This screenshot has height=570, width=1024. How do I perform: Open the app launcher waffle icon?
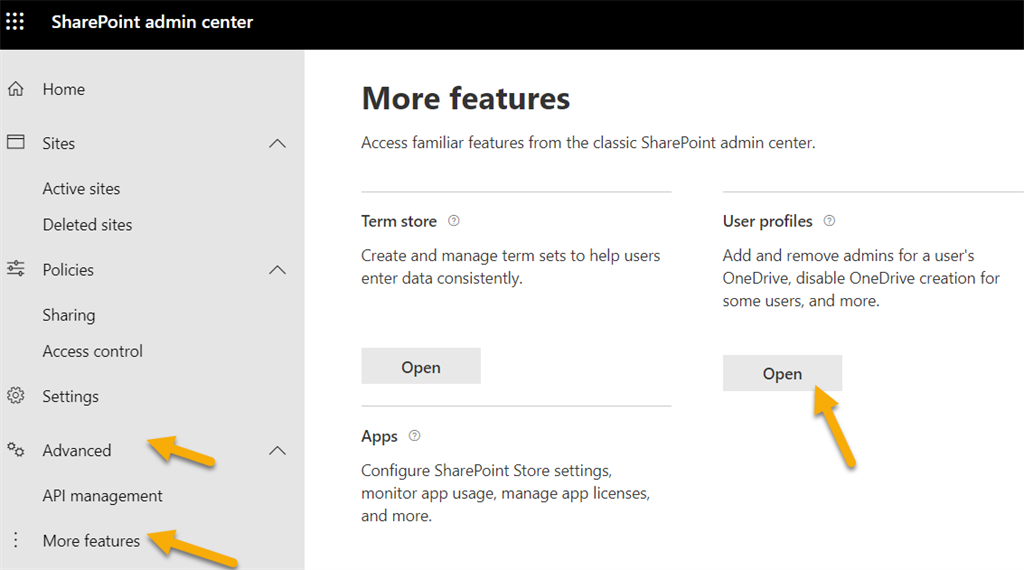[x=15, y=22]
